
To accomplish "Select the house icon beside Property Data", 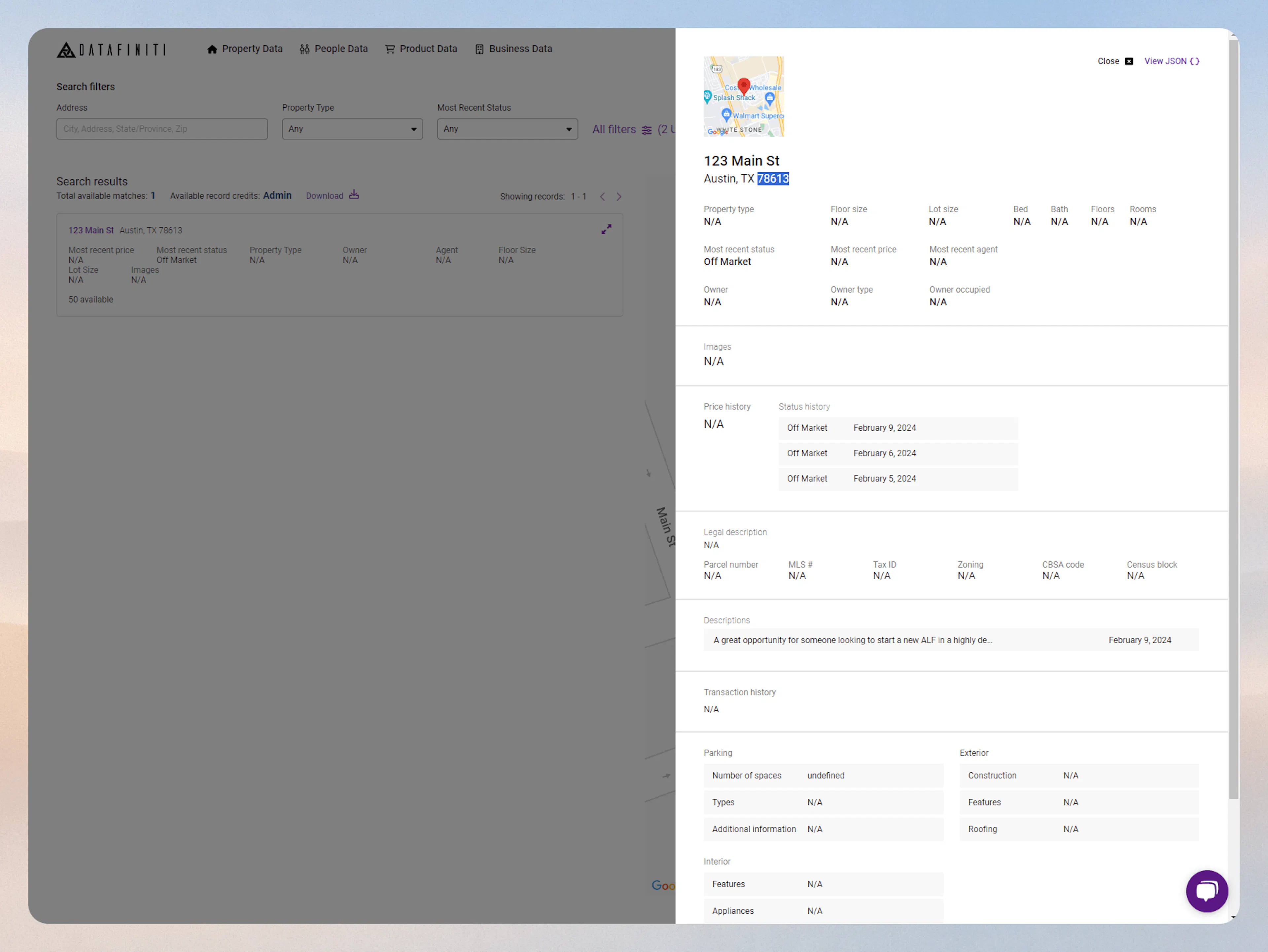I will coord(212,49).
